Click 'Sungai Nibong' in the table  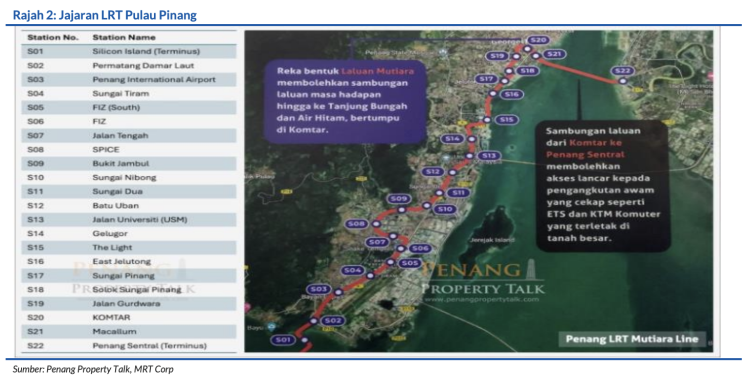coord(124,177)
